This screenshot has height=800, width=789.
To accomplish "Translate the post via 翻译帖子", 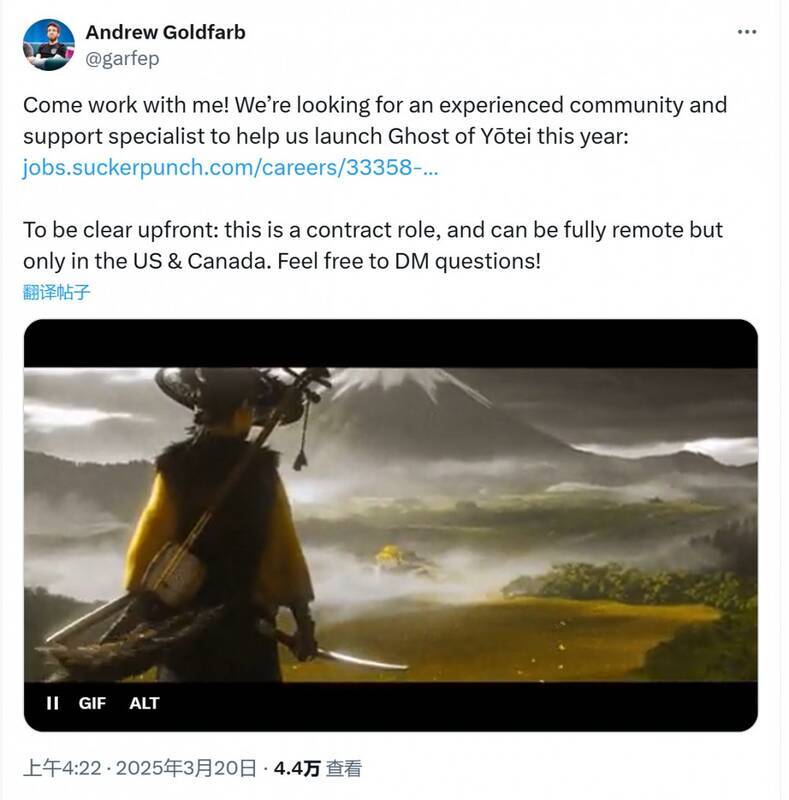I will coord(57,292).
